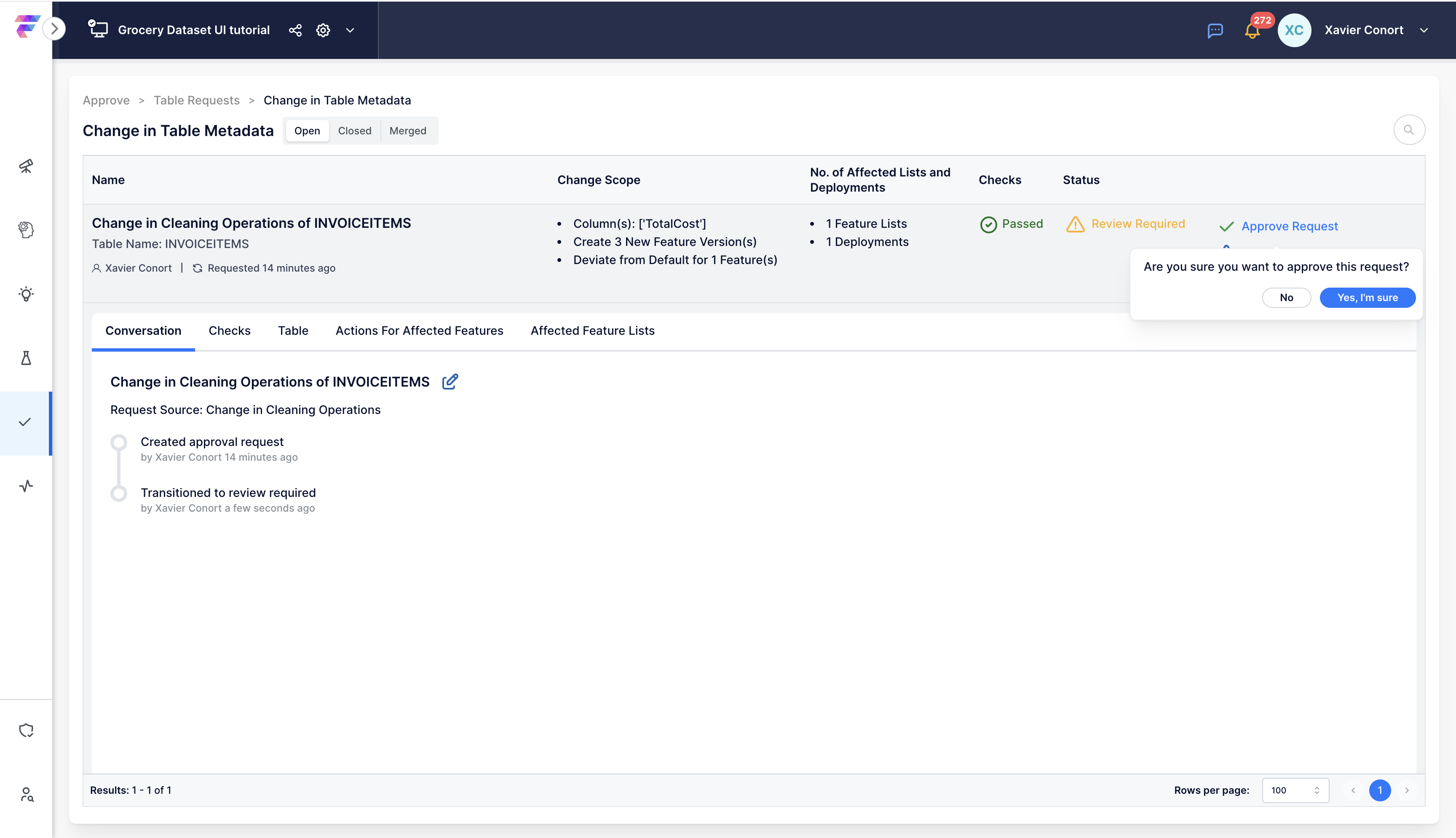Open Rows per page 100 dropdown

1295,790
